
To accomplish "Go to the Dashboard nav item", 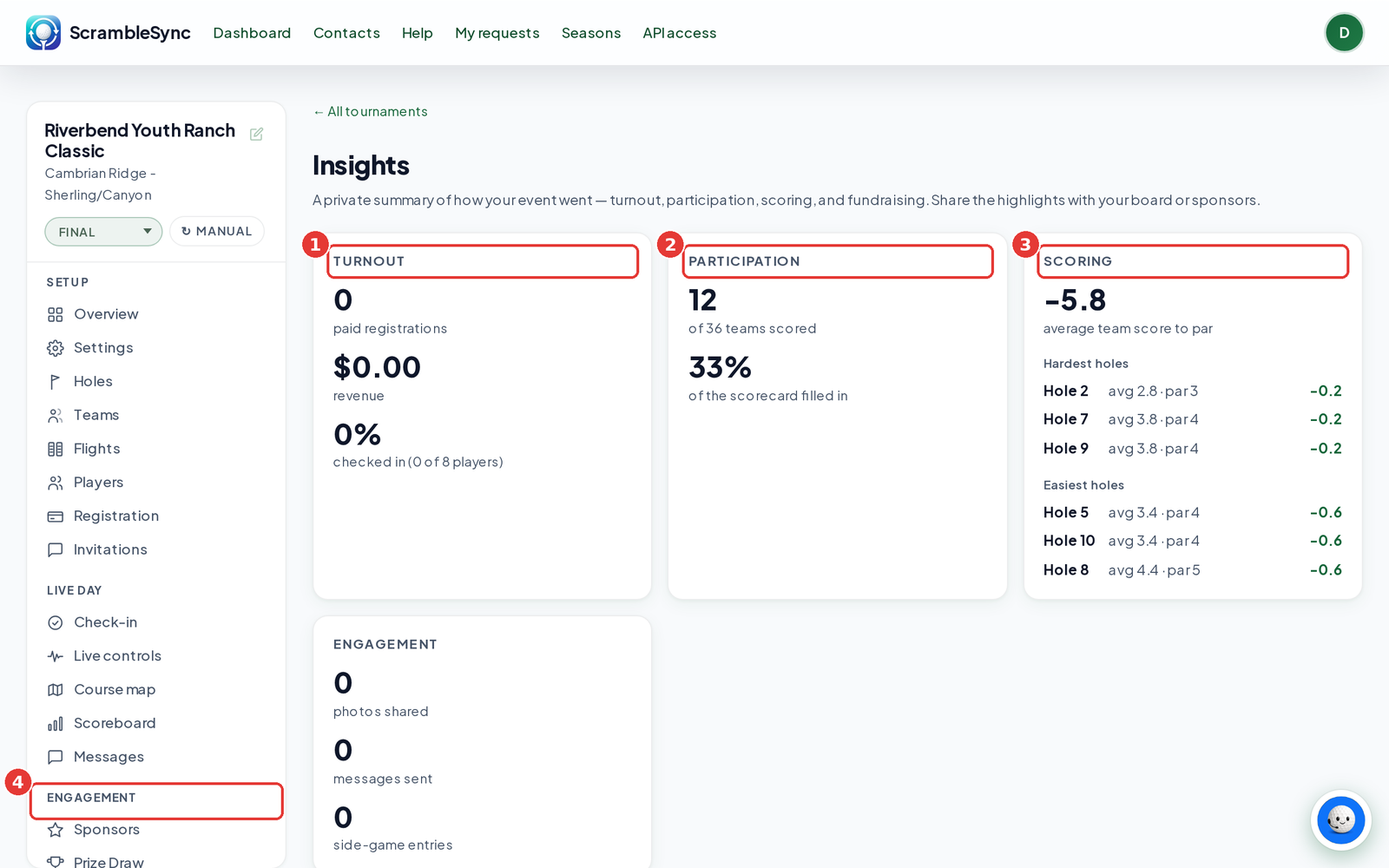I will [x=252, y=33].
